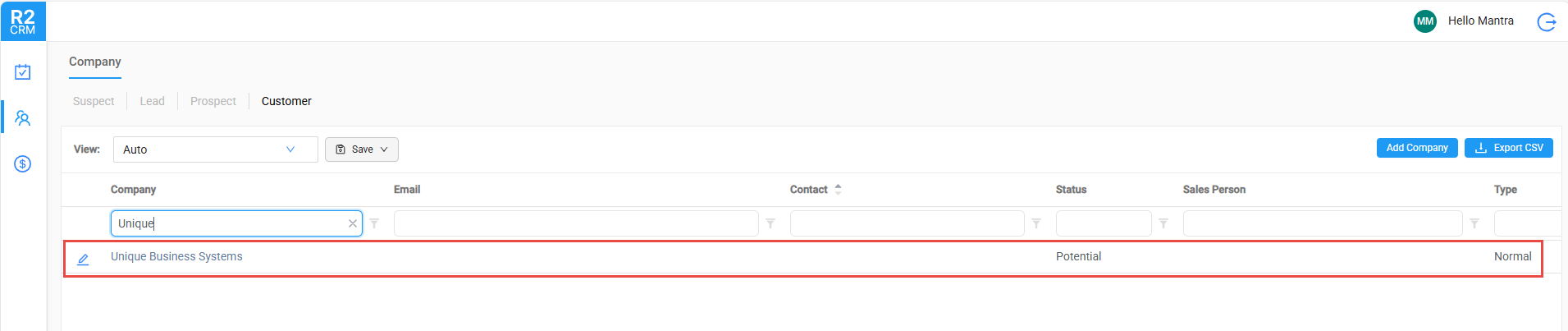Open the contacts sidebar icon

[23, 118]
